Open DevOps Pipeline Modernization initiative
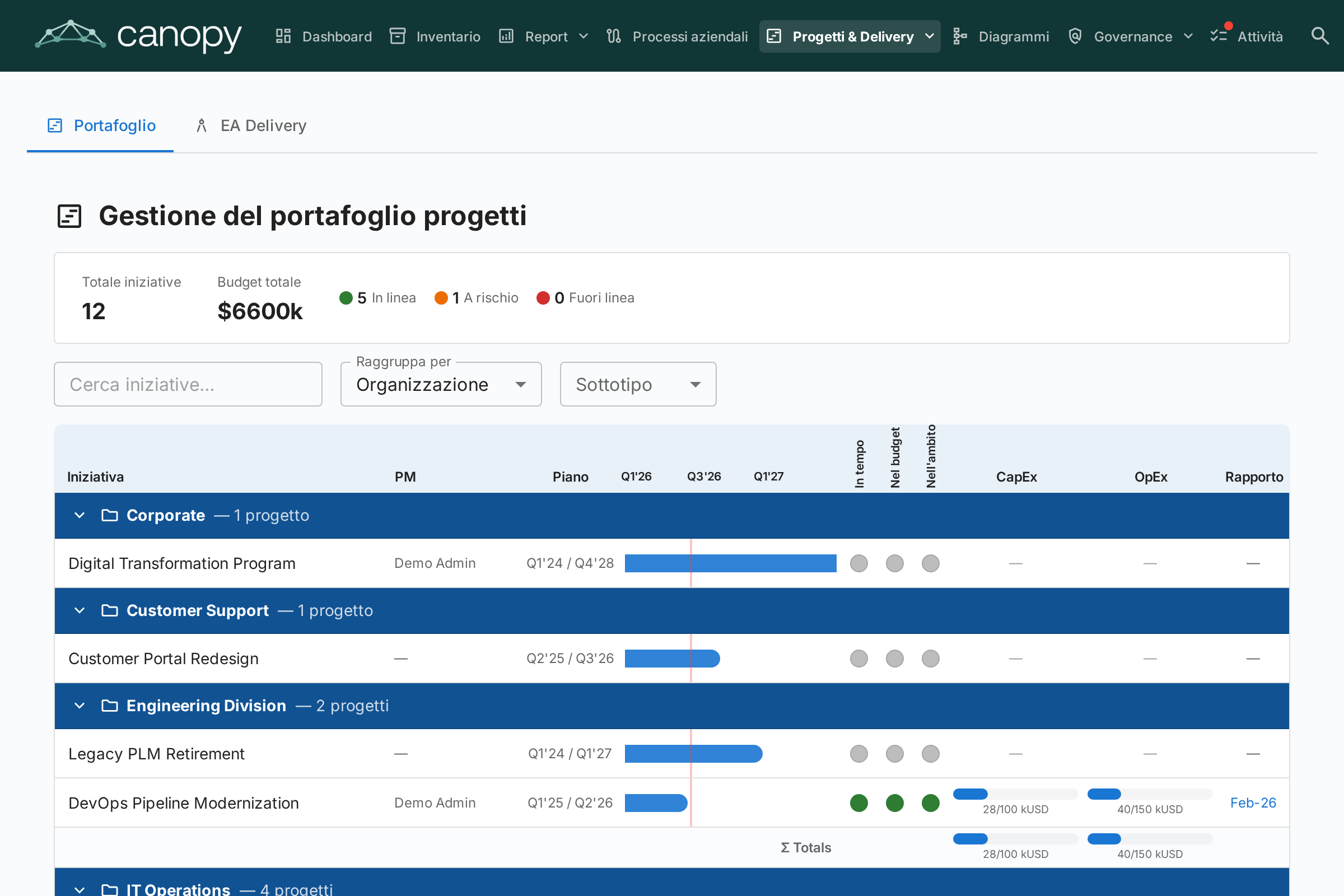The image size is (1344, 896). click(184, 803)
